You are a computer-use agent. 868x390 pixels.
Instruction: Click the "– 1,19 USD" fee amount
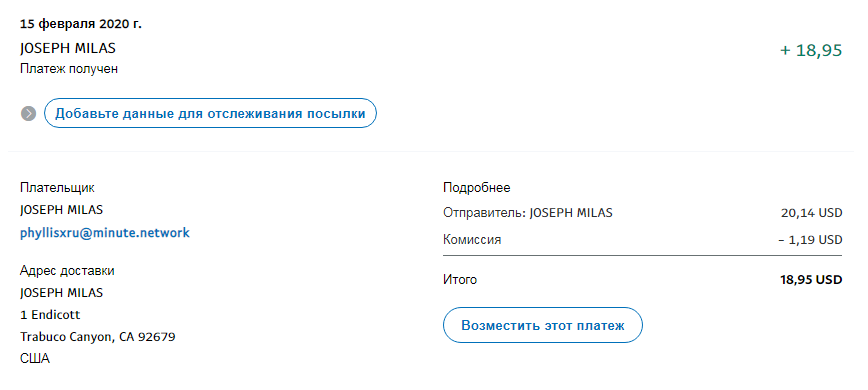(810, 240)
